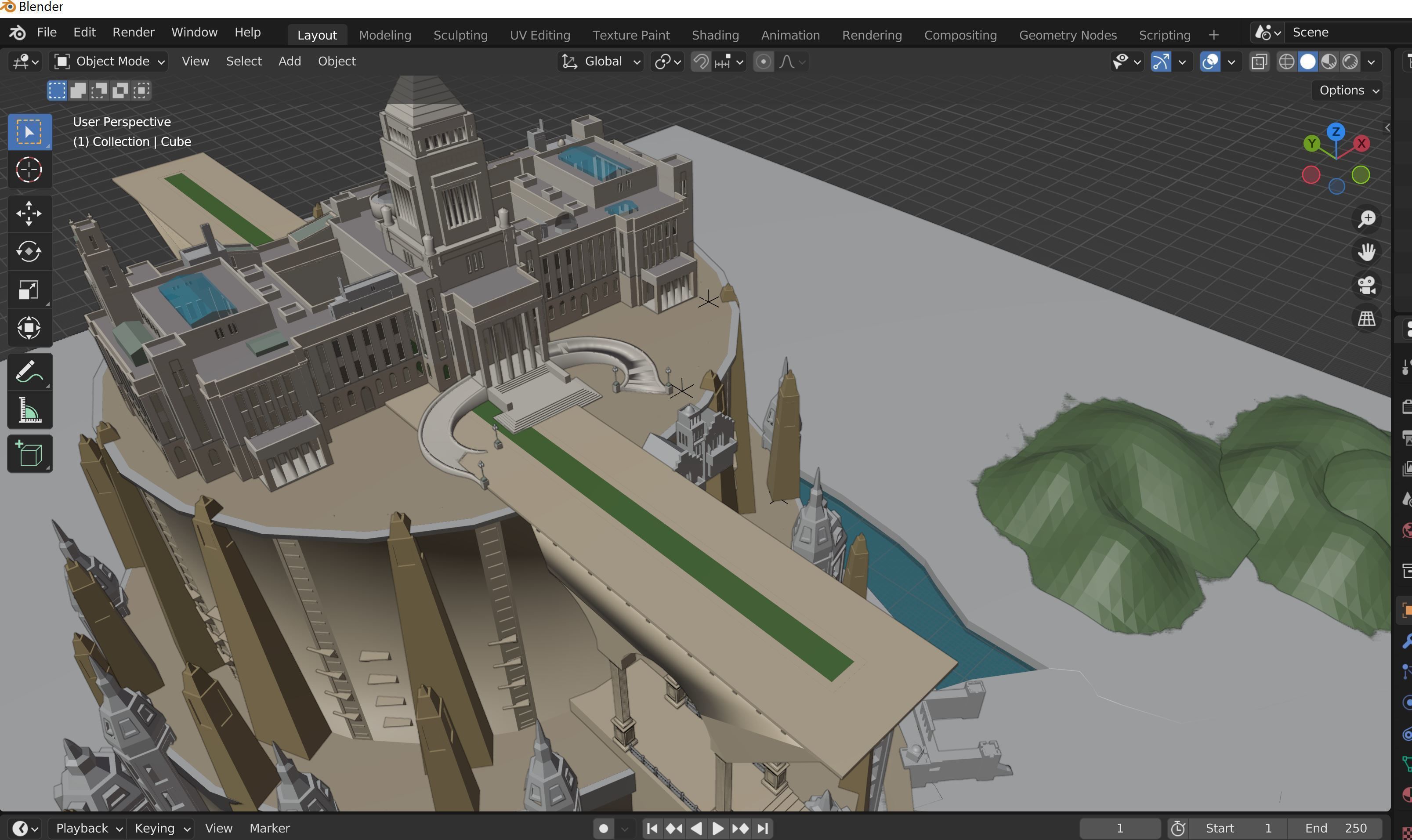Open the timeline Marker menu
1412x840 pixels.
270,829
